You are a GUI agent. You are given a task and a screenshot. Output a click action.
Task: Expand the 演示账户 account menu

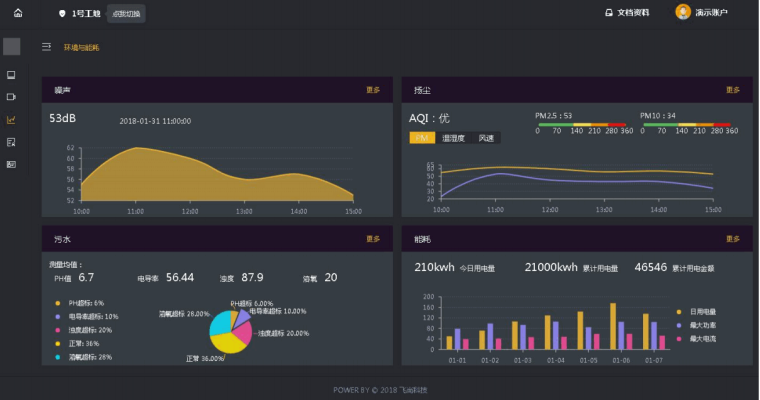(x=710, y=13)
